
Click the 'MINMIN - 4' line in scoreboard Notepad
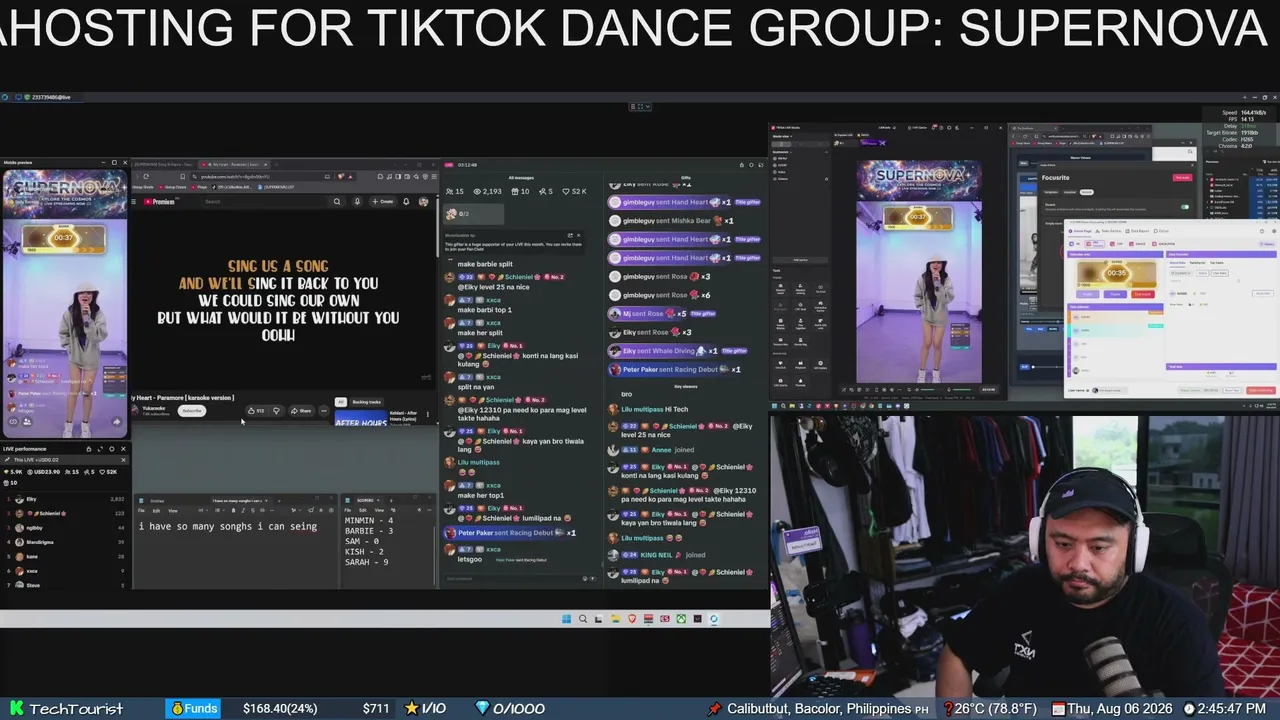coord(369,520)
